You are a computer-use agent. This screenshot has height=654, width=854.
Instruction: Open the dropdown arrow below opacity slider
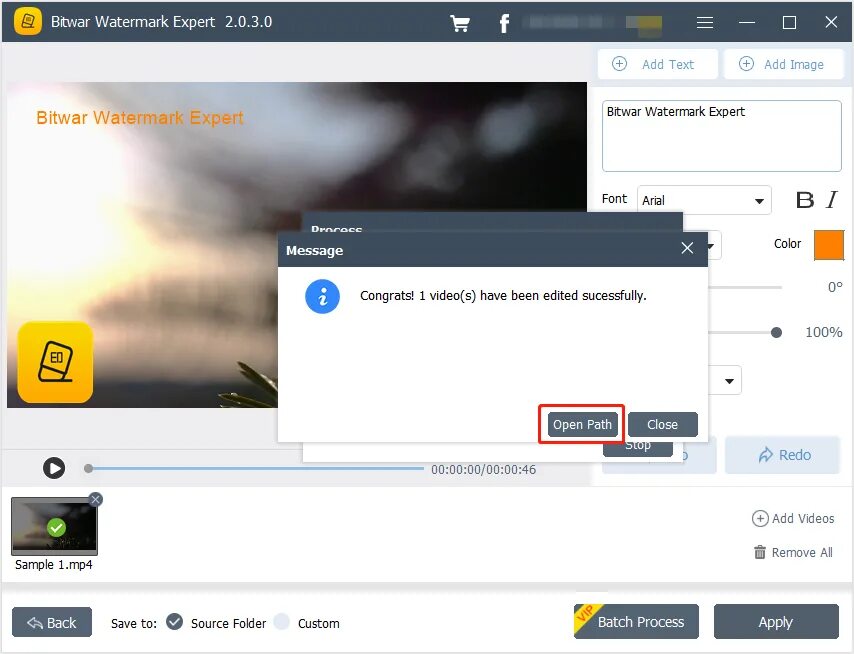pos(729,381)
